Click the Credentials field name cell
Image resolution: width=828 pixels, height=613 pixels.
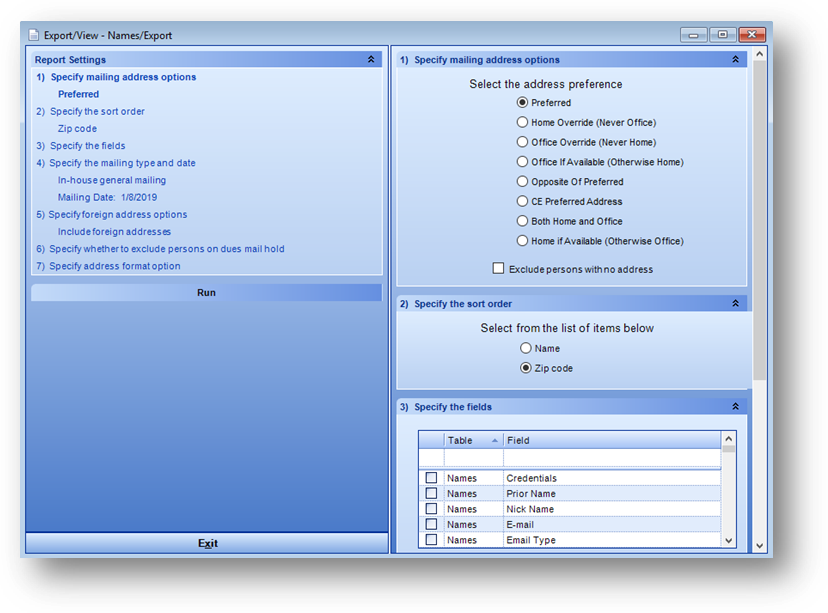(612, 477)
